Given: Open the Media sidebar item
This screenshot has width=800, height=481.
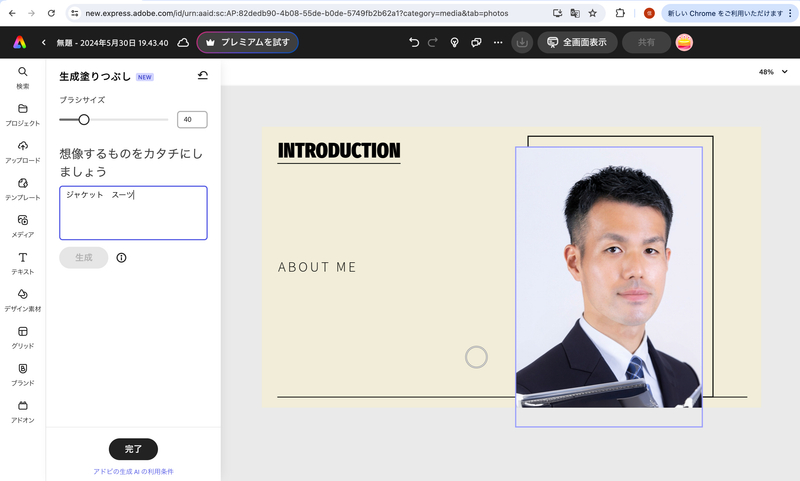Looking at the screenshot, I should [22, 226].
